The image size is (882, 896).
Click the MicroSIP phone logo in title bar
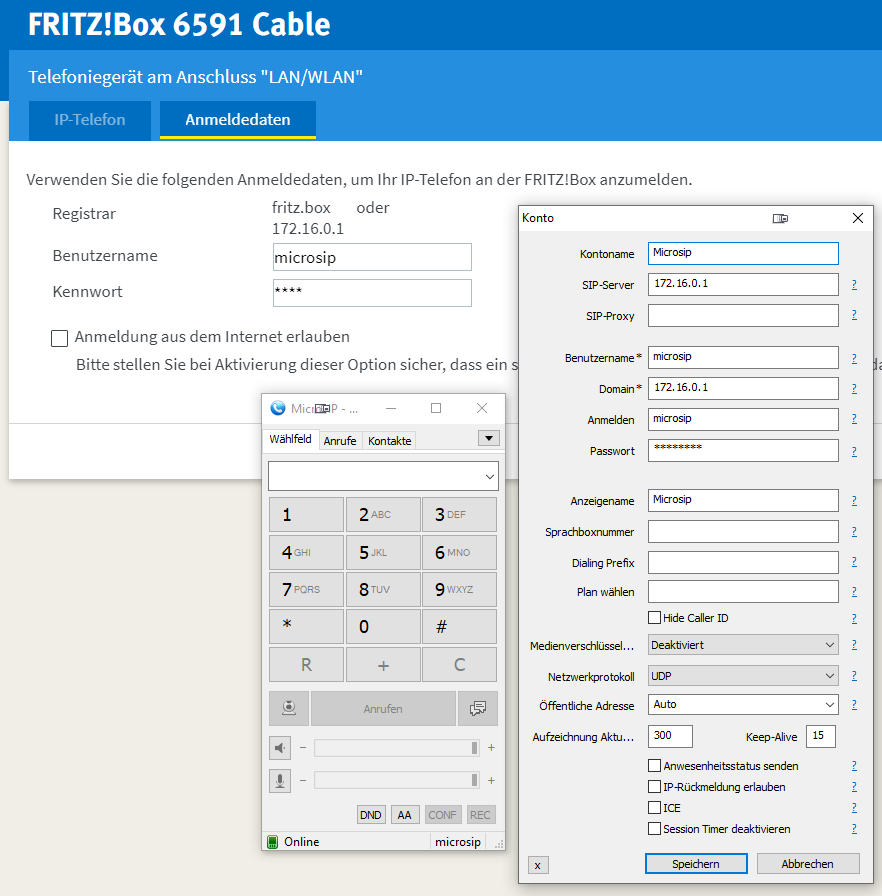(278, 408)
